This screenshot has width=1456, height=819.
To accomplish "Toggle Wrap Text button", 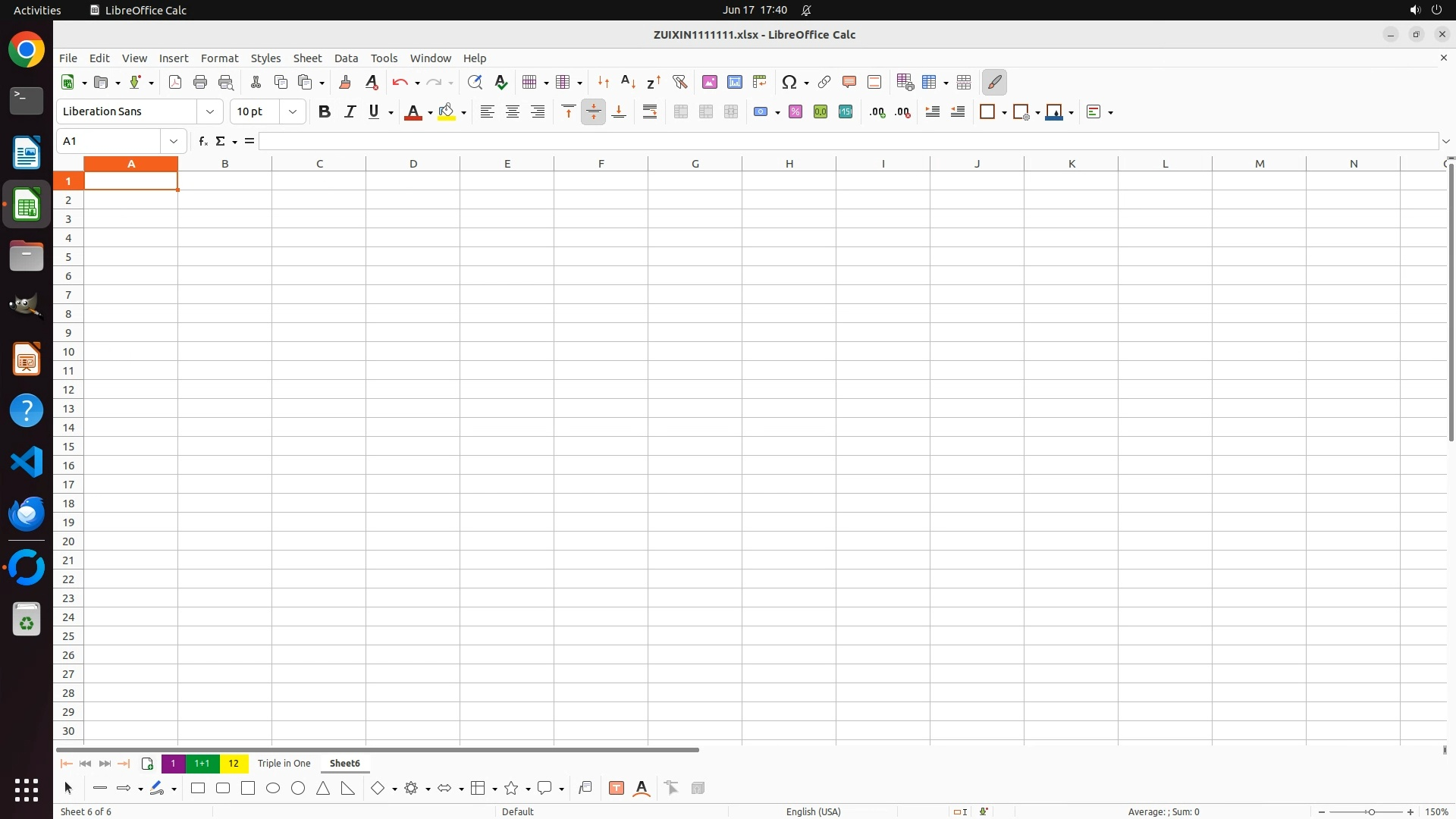I will point(650,111).
